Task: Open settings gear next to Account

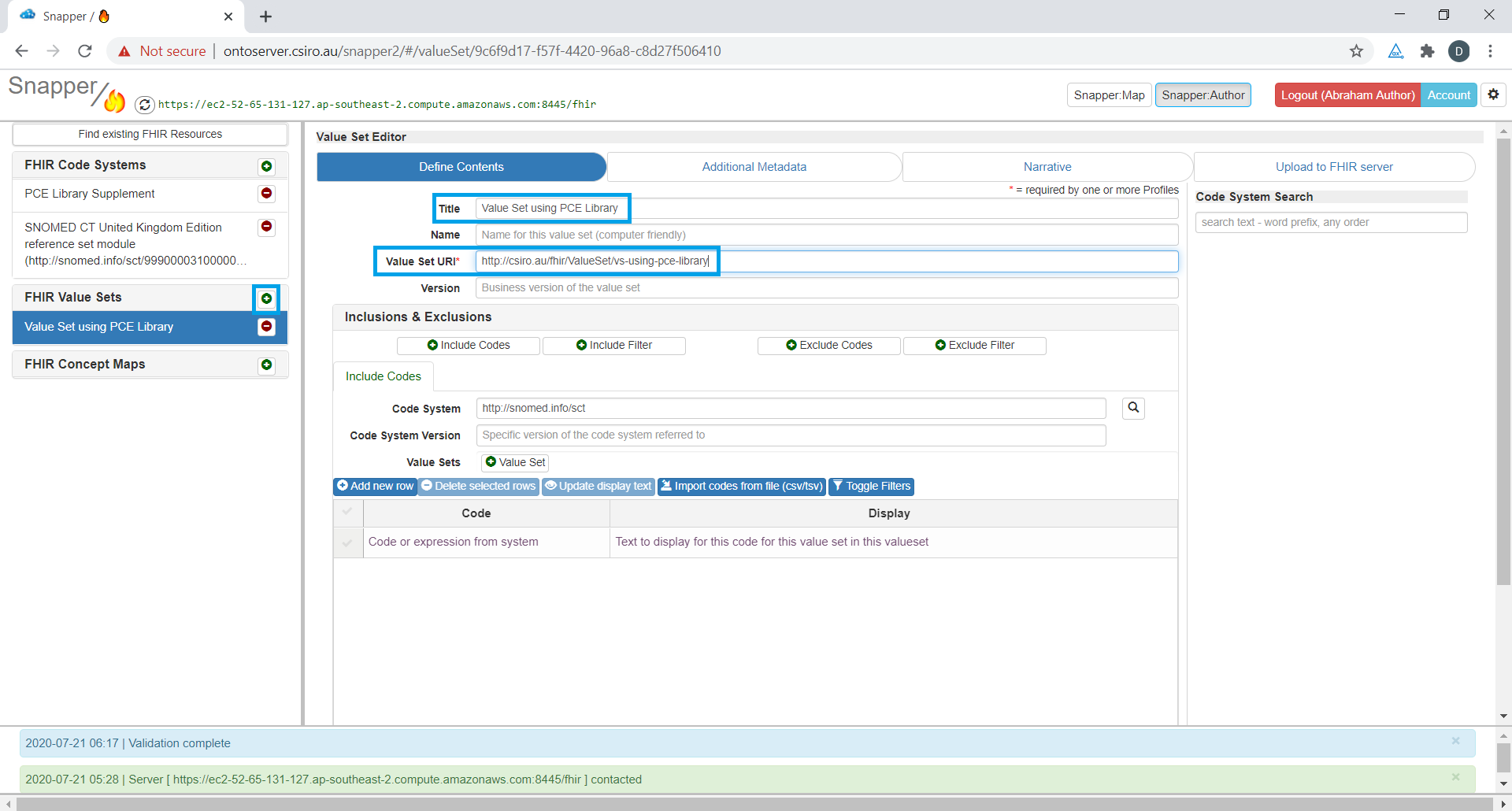Action: pos(1493,94)
